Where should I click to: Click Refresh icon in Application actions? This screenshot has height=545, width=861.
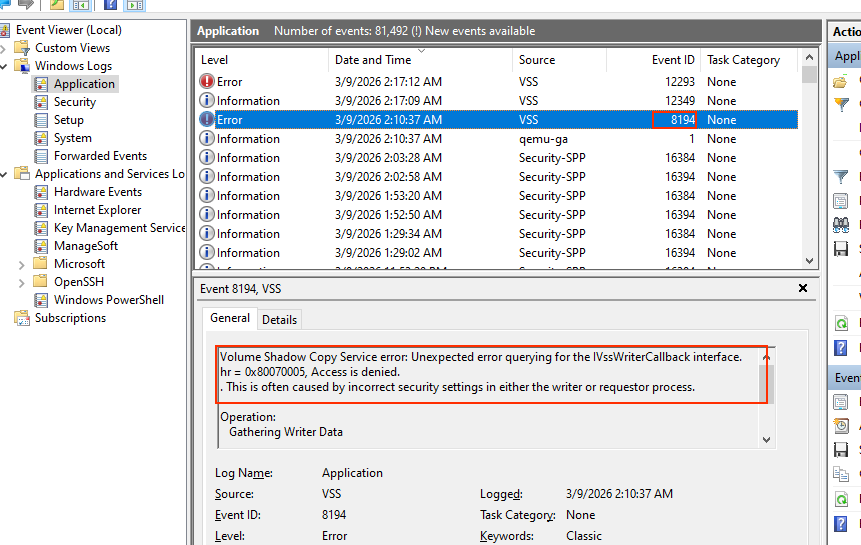(841, 323)
